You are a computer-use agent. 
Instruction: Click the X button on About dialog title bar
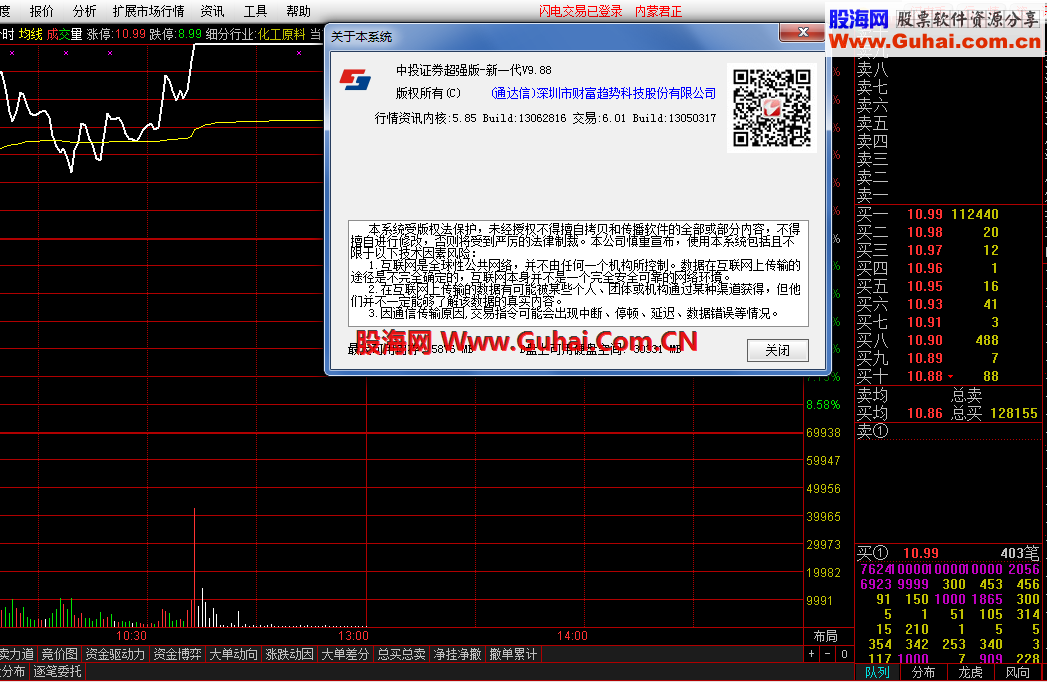(x=803, y=32)
